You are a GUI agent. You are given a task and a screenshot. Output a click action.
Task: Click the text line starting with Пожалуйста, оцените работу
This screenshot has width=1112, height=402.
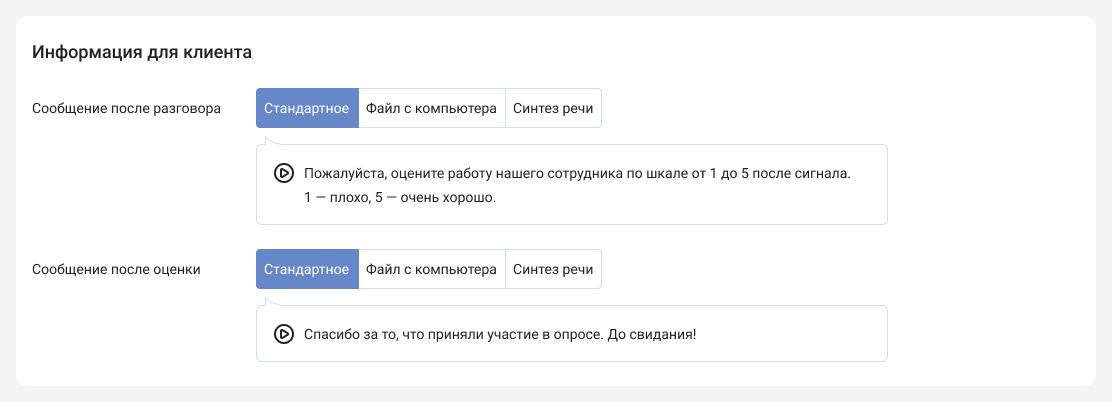(x=500, y=173)
